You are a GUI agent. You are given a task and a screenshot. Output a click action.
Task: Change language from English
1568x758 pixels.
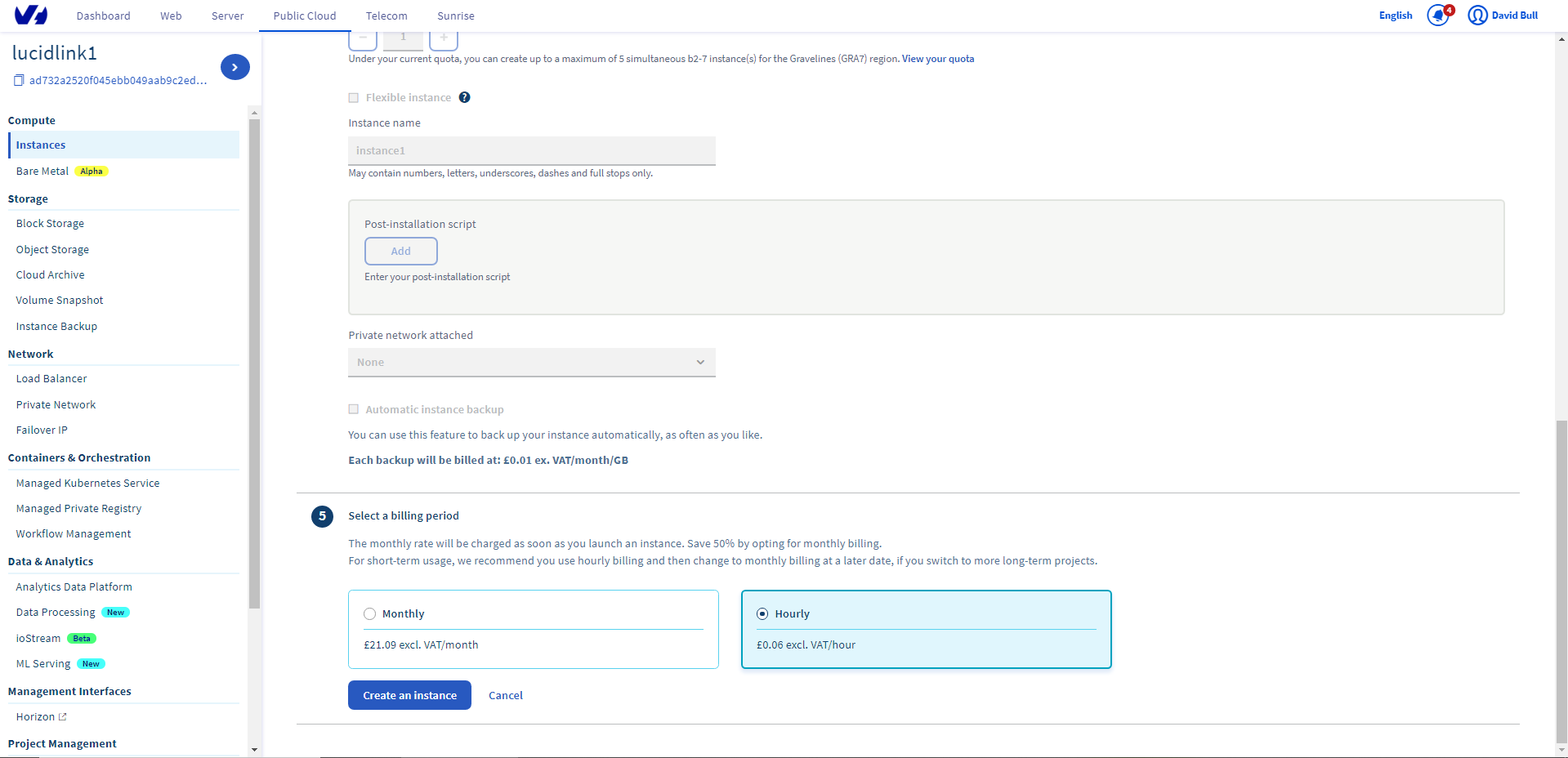tap(1396, 16)
